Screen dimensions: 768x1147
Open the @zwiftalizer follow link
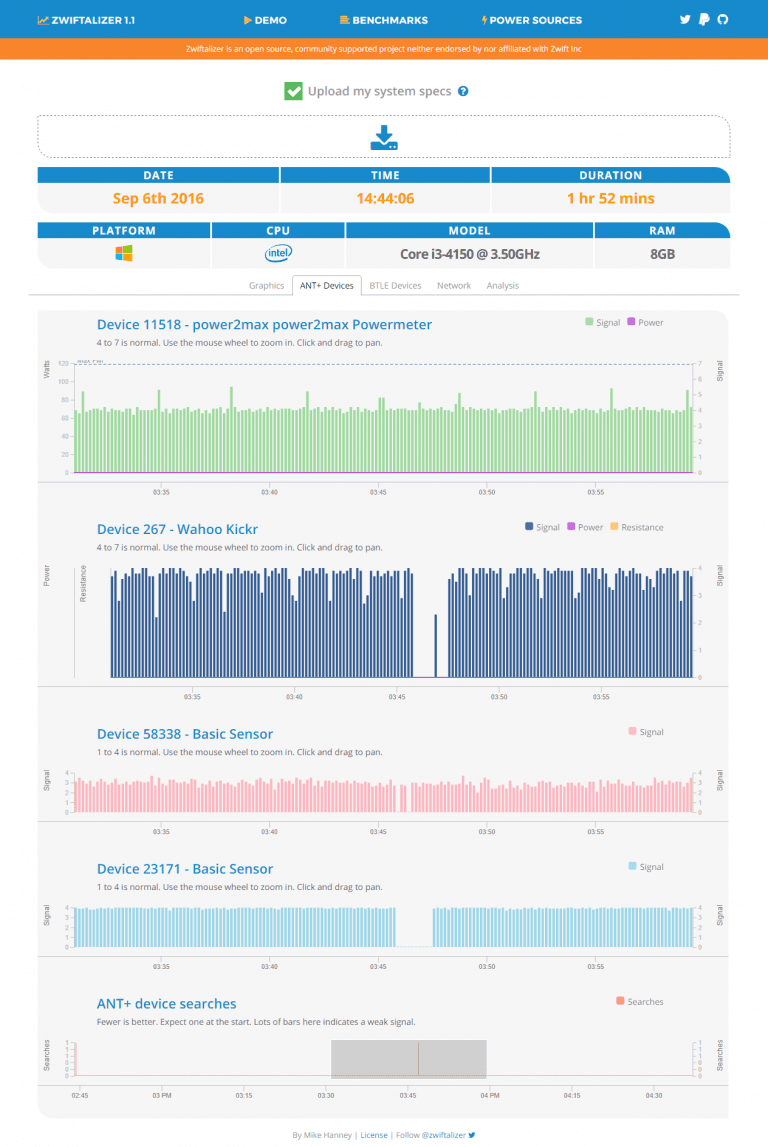pyautogui.click(x=442, y=1135)
